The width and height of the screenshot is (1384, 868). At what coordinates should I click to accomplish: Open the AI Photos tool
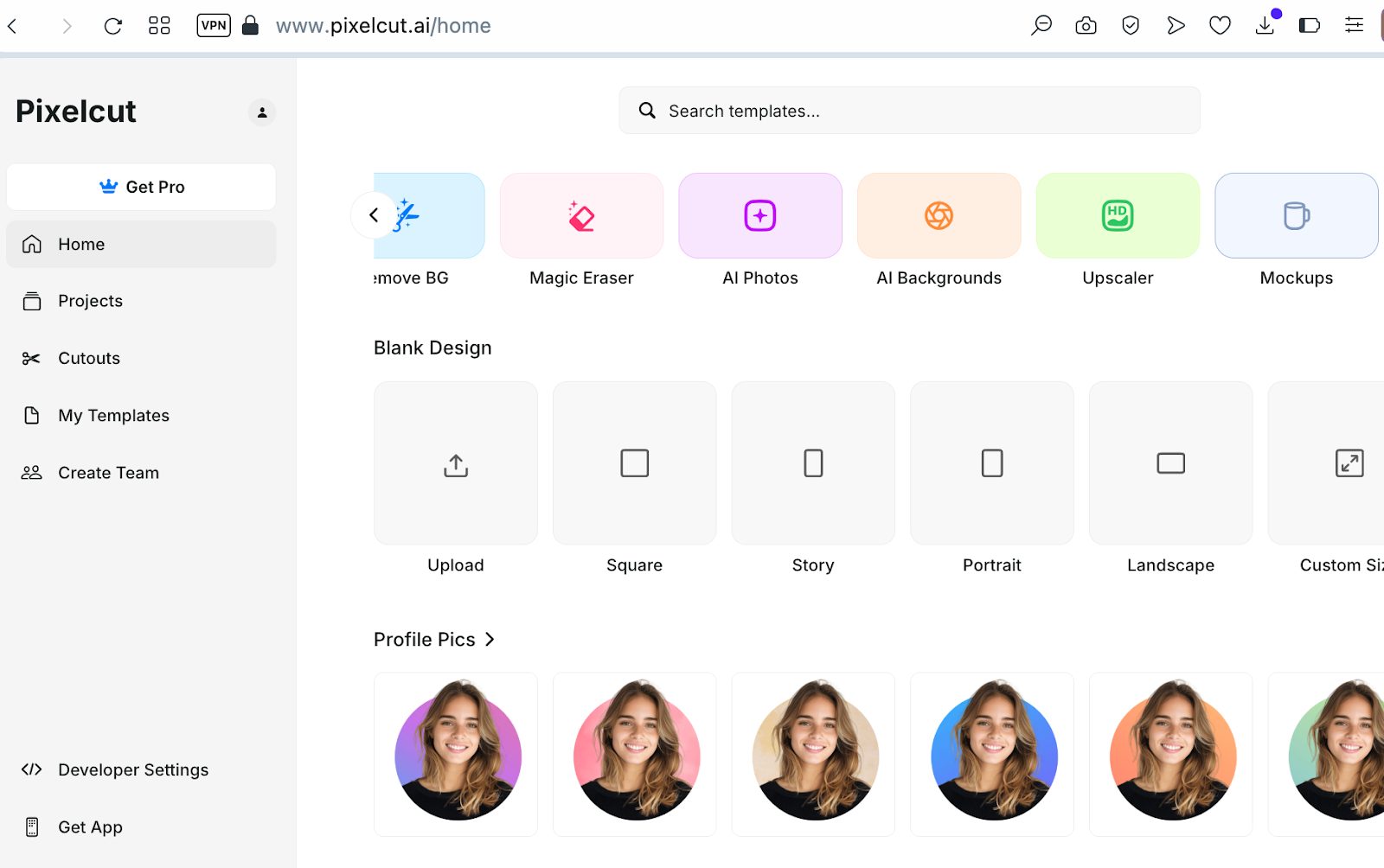(x=760, y=215)
